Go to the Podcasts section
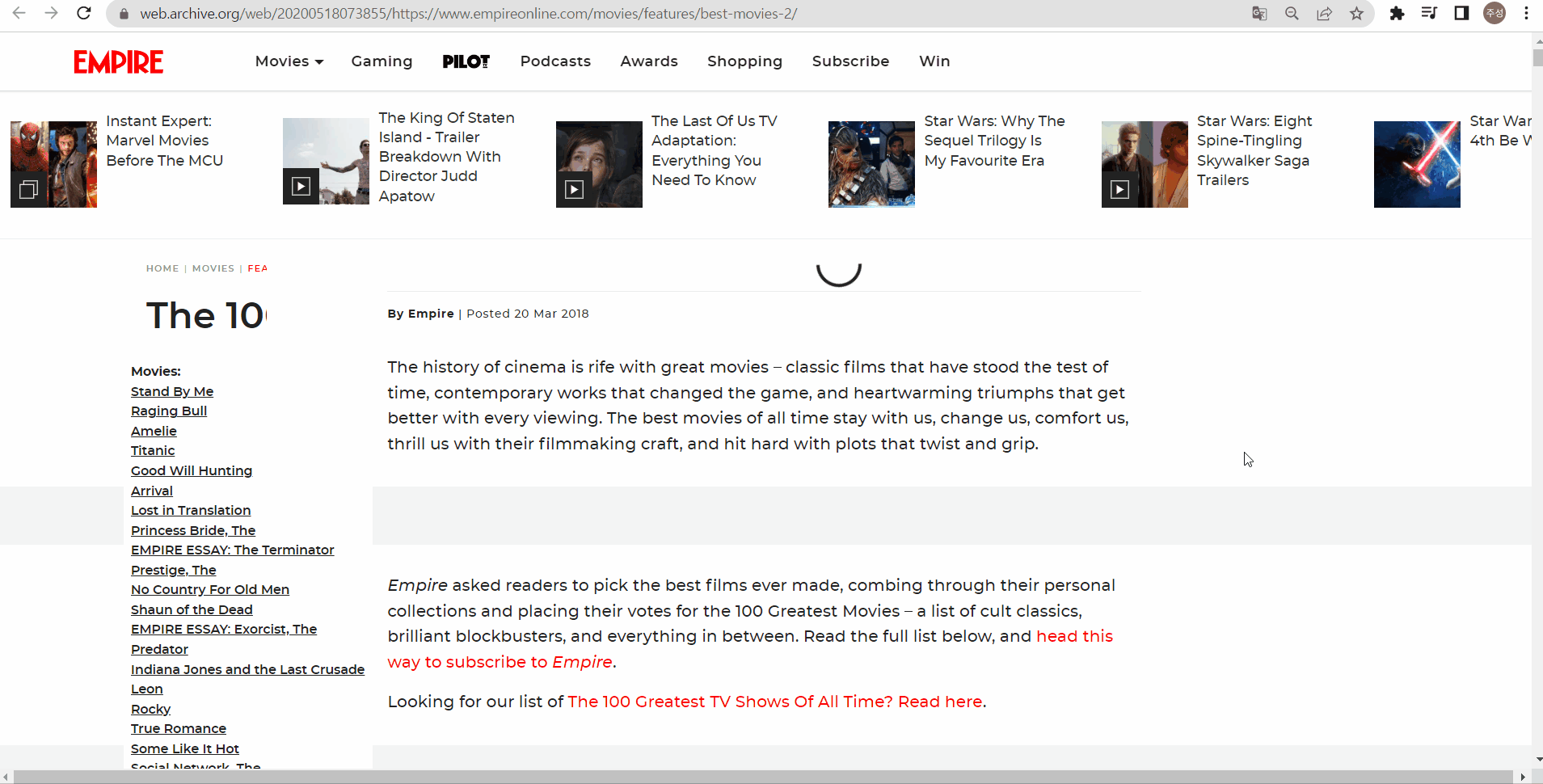The width and height of the screenshot is (1543, 784). (x=555, y=61)
